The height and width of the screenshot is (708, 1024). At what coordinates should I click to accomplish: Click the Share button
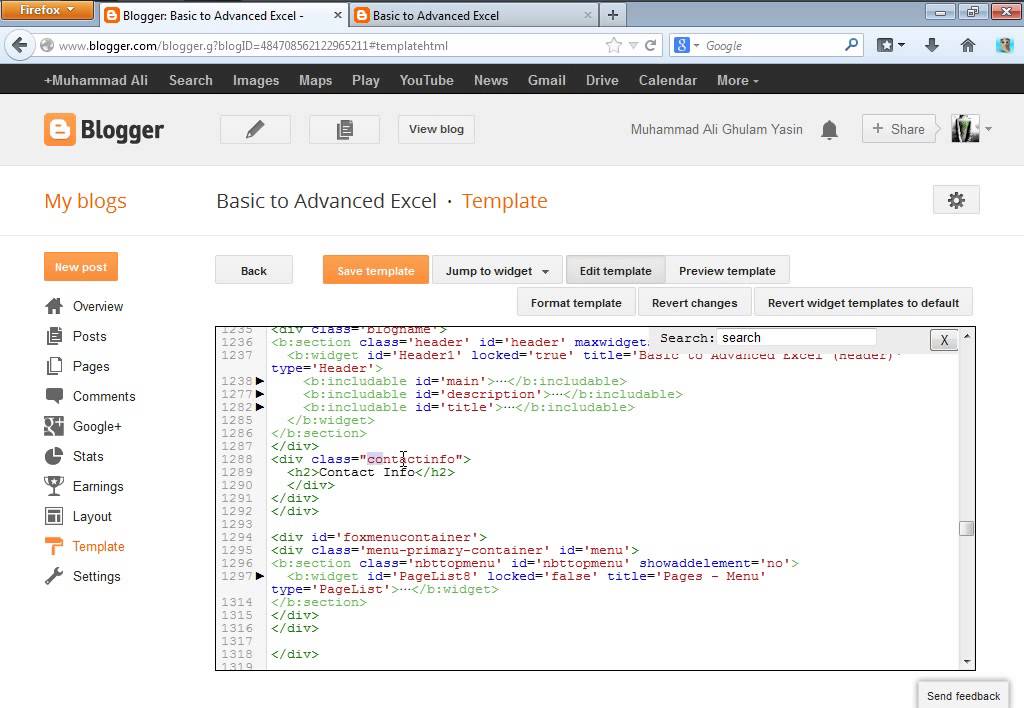(x=899, y=129)
